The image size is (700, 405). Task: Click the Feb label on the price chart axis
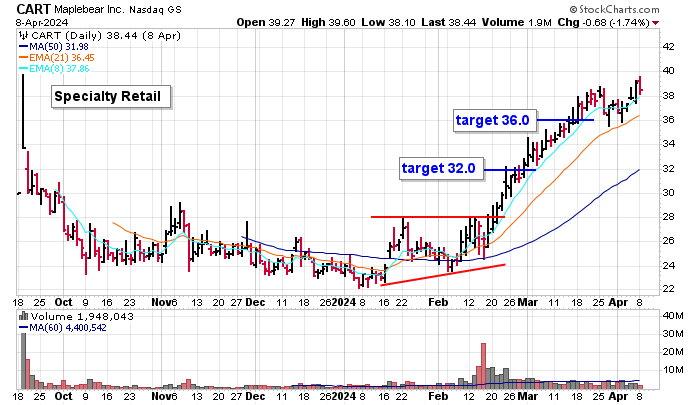[x=438, y=302]
